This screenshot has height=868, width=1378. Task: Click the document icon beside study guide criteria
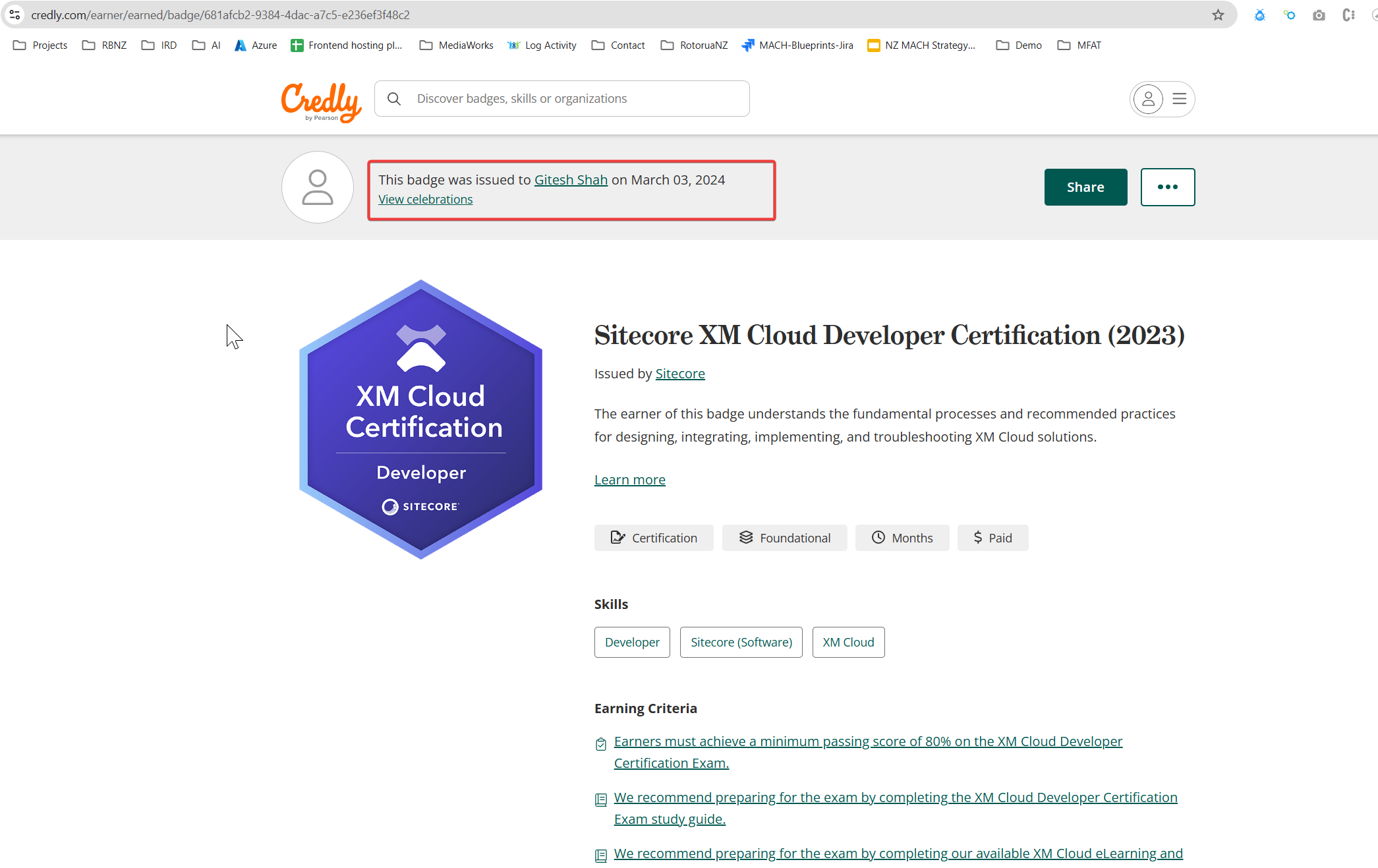(601, 800)
